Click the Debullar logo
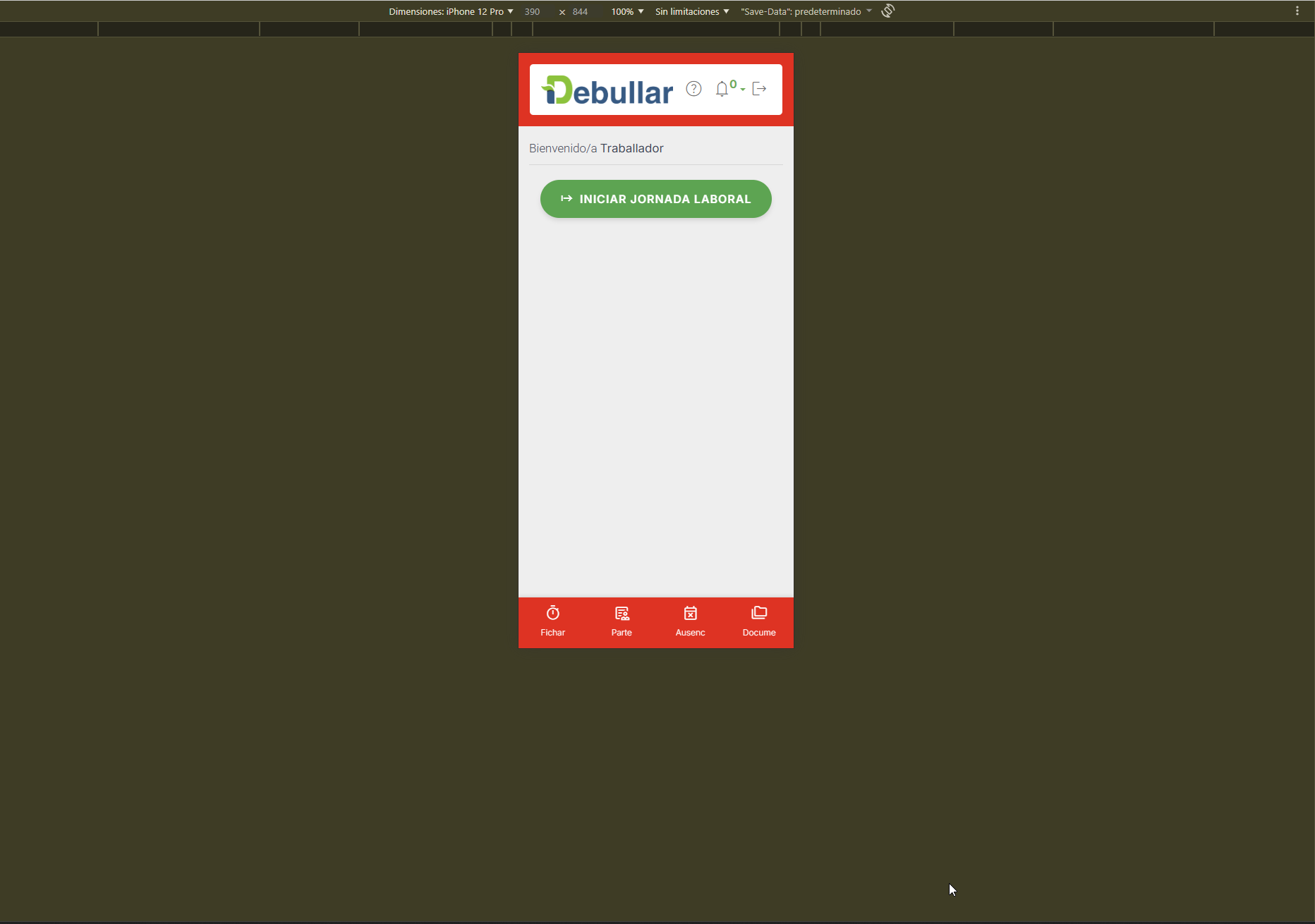The width and height of the screenshot is (1315, 924). [x=607, y=90]
